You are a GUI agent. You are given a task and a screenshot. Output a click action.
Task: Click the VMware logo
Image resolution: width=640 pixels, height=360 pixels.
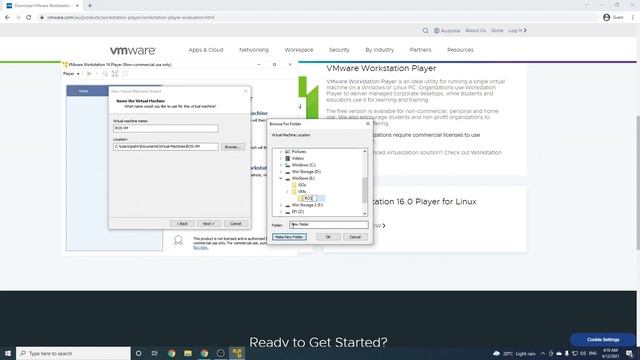pyautogui.click(x=133, y=50)
